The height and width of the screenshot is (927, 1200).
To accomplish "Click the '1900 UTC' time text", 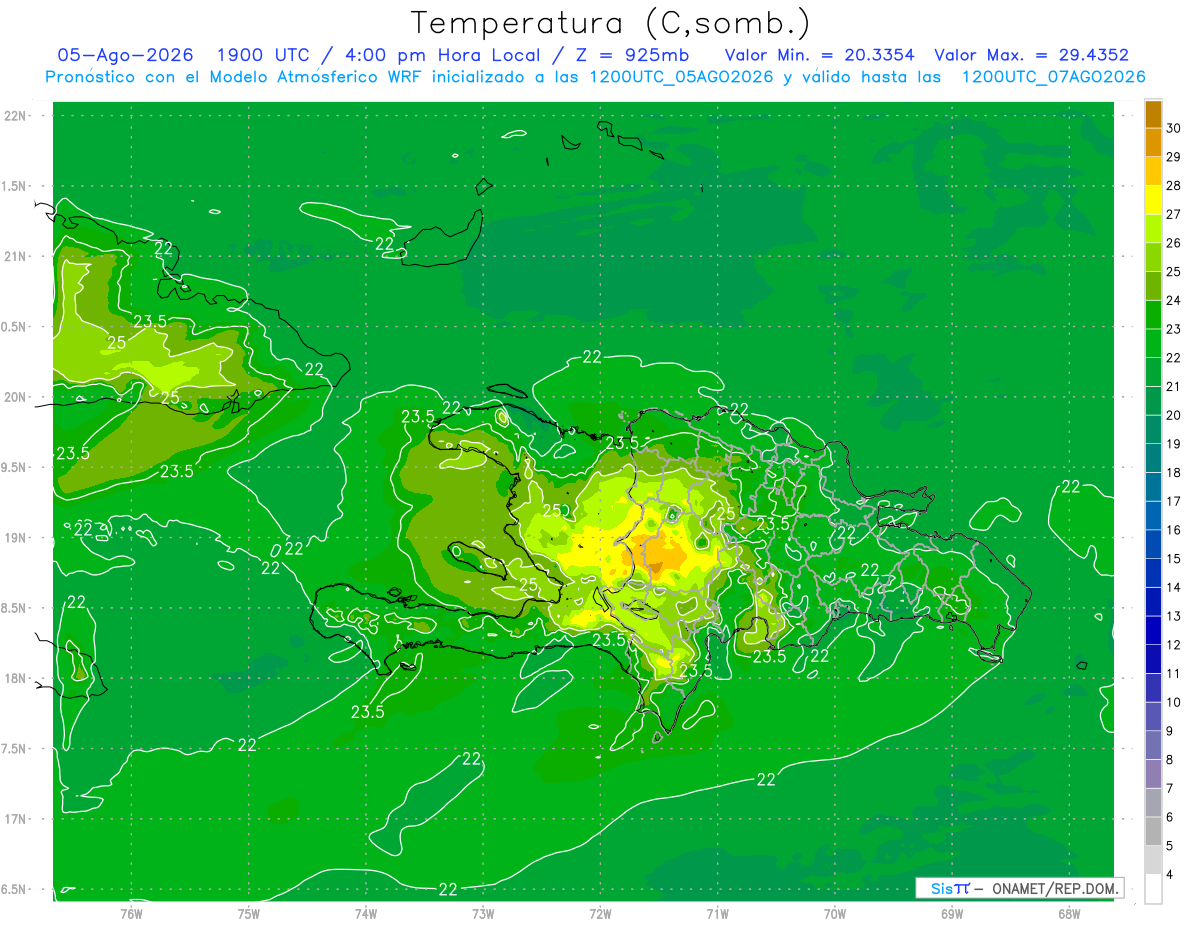I will (264, 55).
